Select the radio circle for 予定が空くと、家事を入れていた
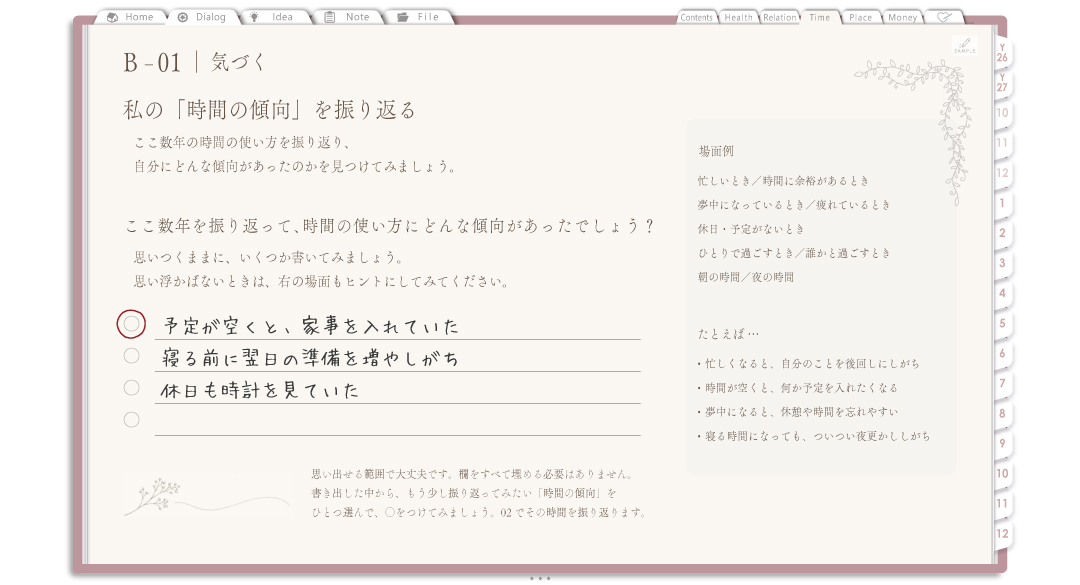 click(131, 324)
